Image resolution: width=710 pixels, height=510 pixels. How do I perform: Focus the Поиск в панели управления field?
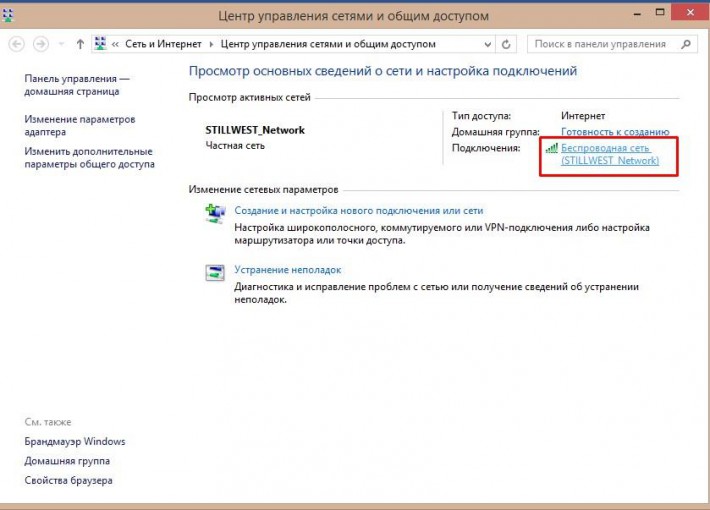(612, 44)
